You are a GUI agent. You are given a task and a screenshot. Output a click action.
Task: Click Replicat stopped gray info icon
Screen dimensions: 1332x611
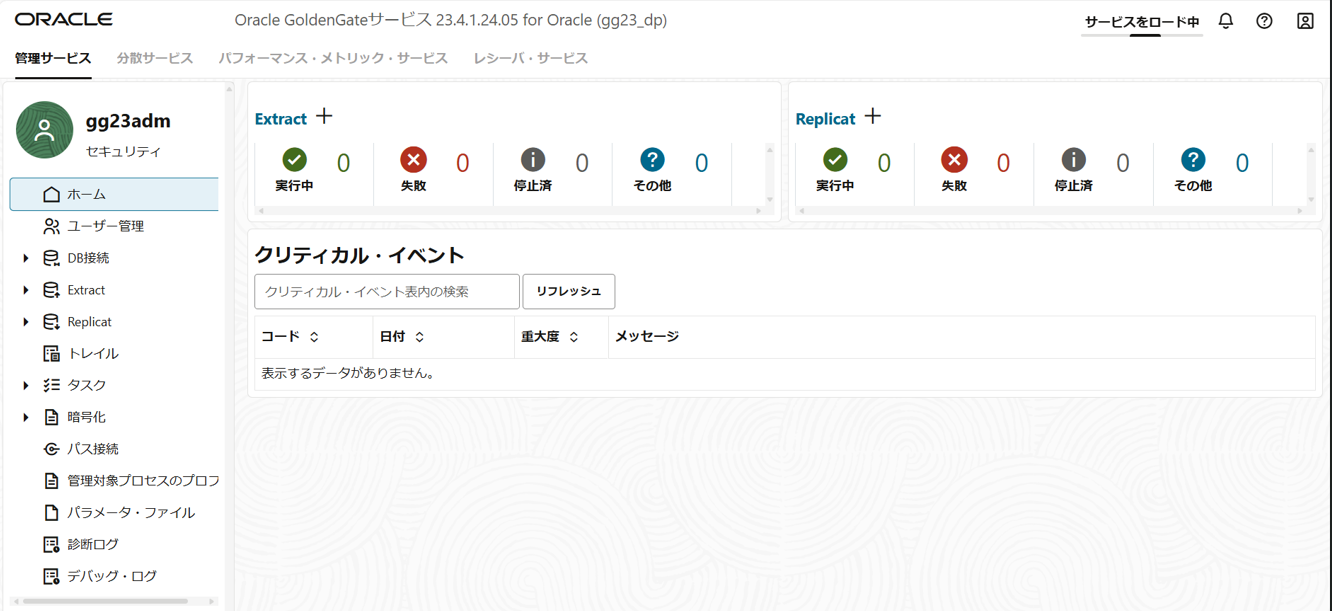[1074, 160]
